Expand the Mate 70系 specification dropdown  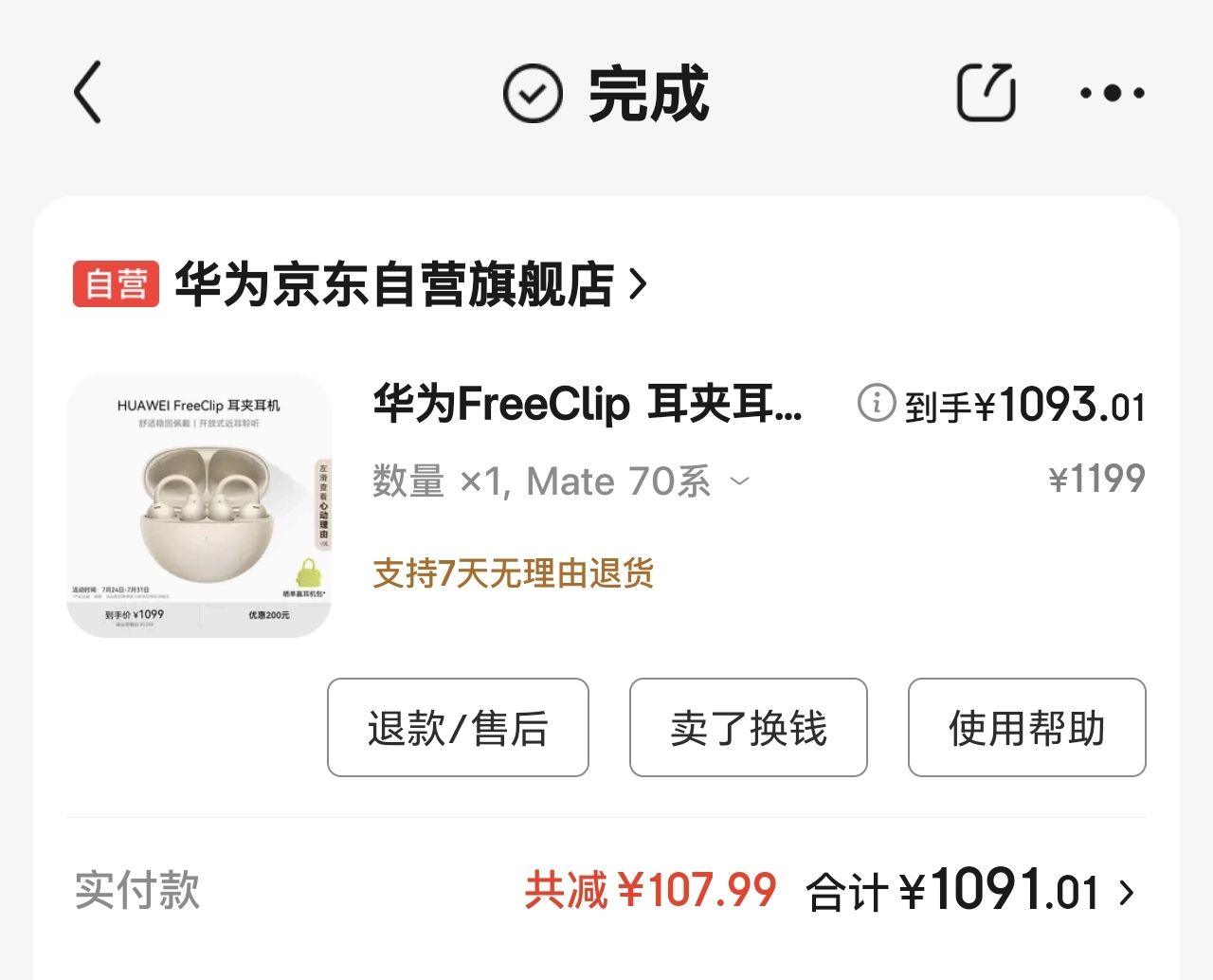point(740,481)
